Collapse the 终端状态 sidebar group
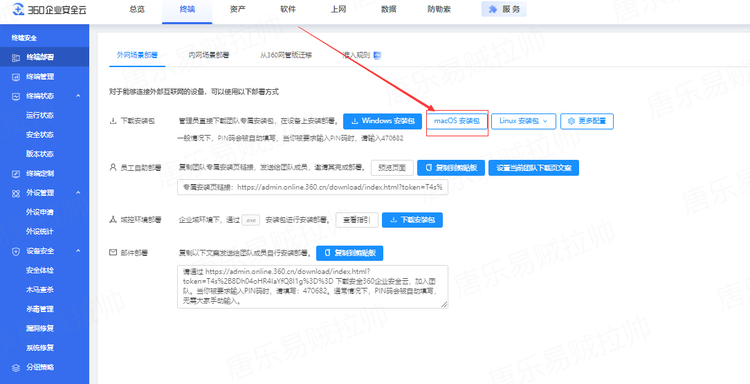The image size is (750, 384). pyautogui.click(x=78, y=96)
